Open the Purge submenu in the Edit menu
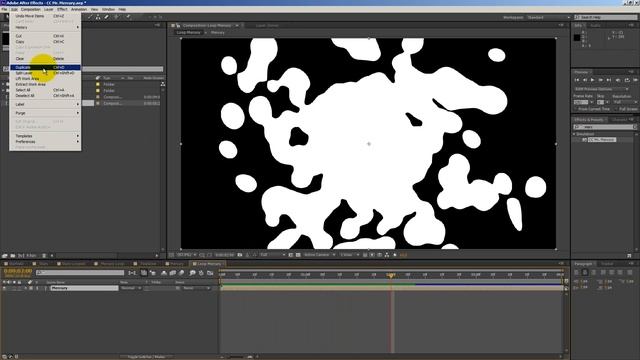 click(x=45, y=113)
